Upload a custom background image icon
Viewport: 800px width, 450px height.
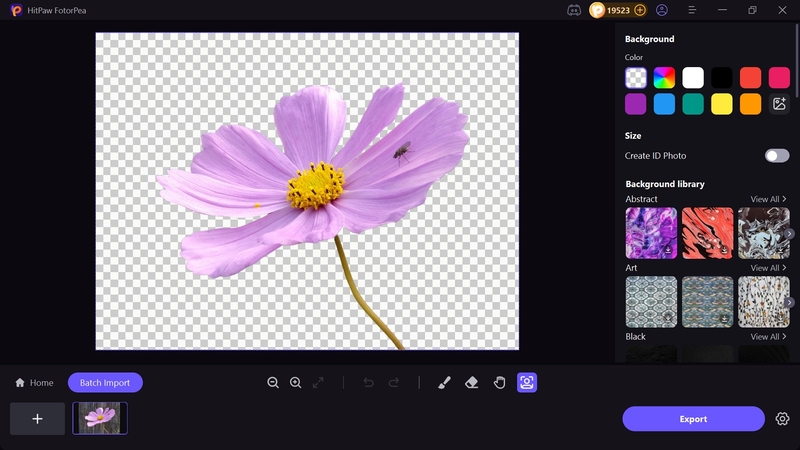click(779, 104)
